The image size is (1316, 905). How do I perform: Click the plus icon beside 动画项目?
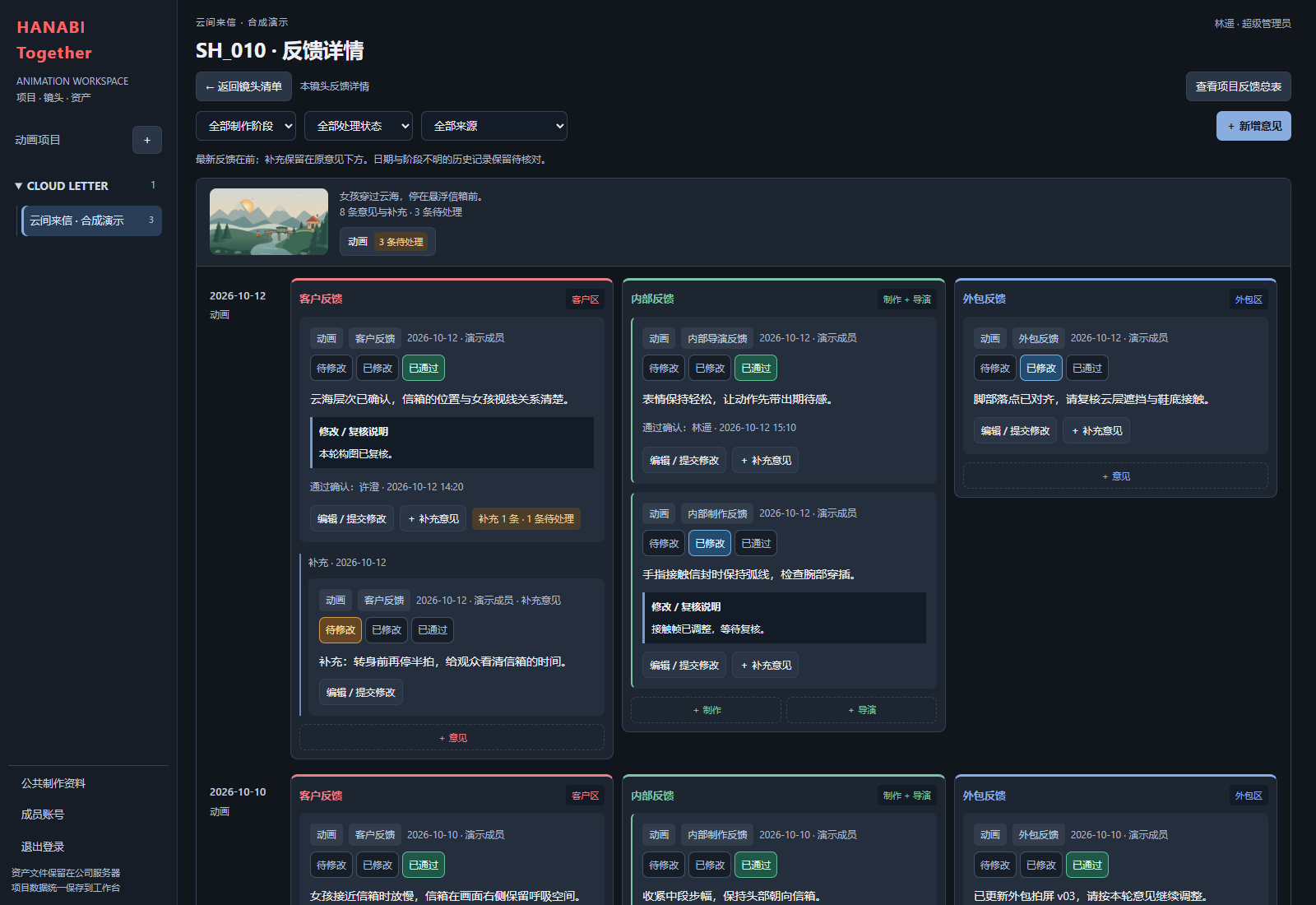tap(147, 140)
